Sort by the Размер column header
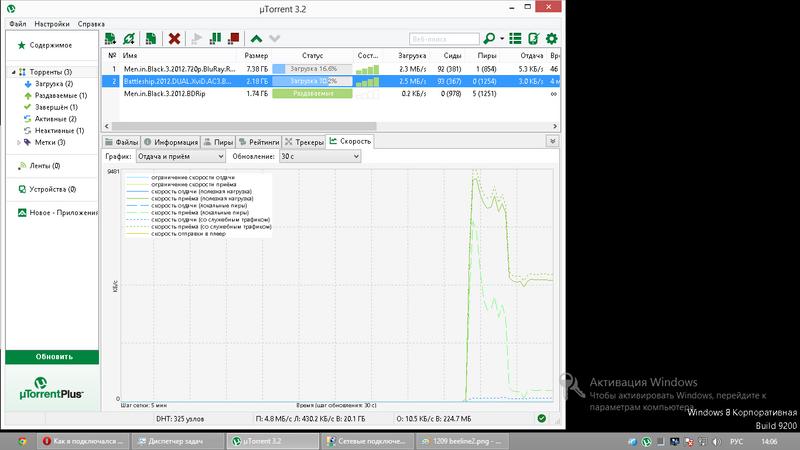The width and height of the screenshot is (800, 450). [x=254, y=56]
